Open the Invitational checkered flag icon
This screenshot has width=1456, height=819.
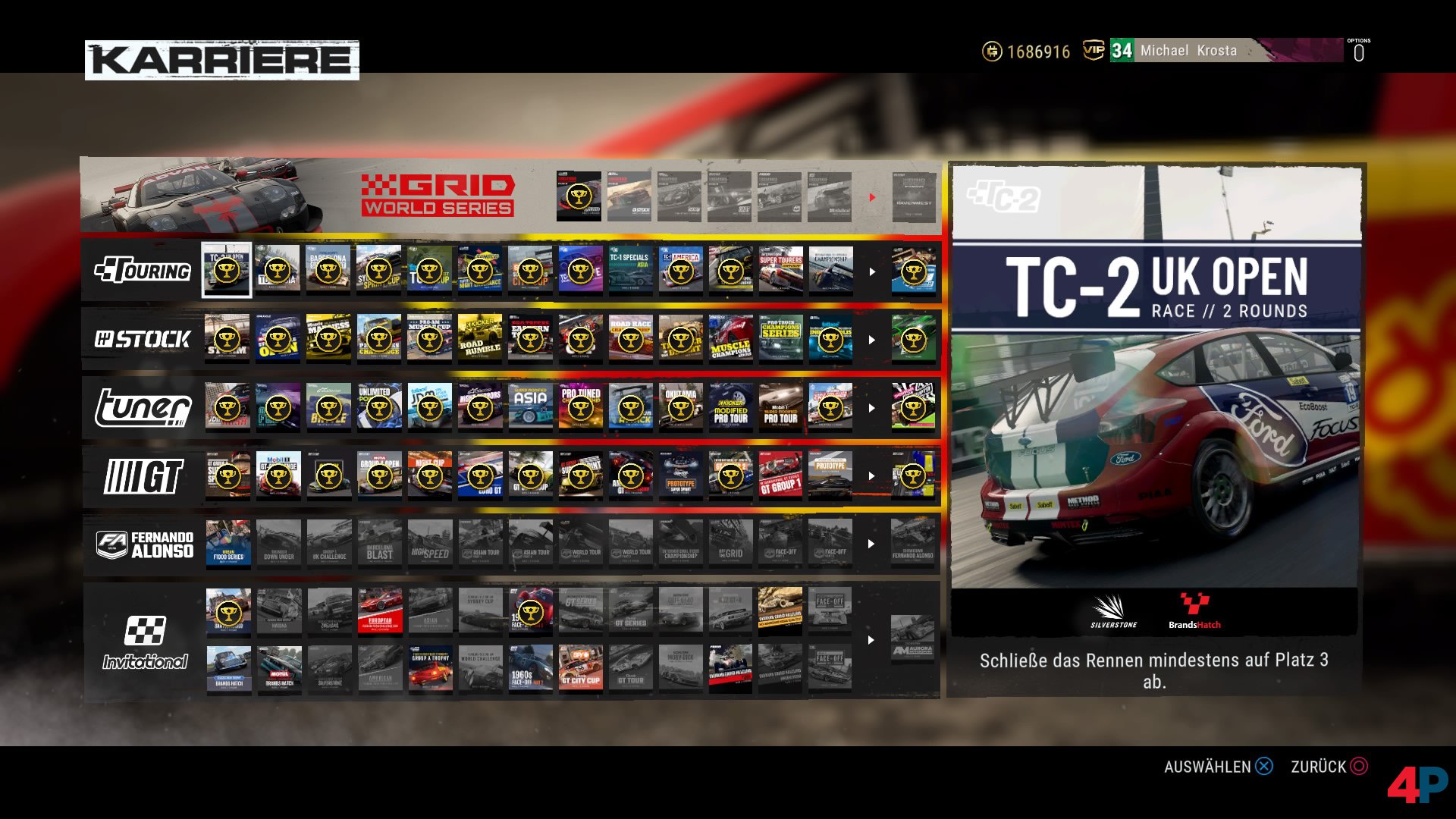pyautogui.click(x=145, y=630)
